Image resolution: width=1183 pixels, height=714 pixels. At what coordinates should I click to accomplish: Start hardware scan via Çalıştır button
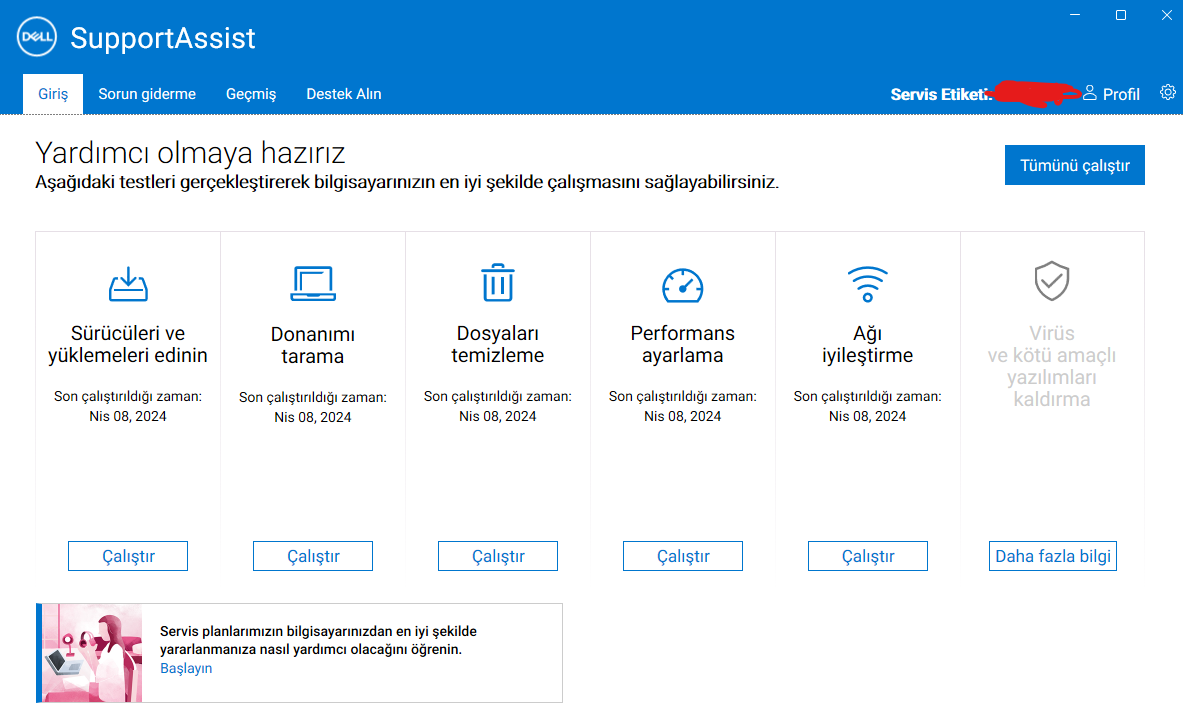click(312, 555)
